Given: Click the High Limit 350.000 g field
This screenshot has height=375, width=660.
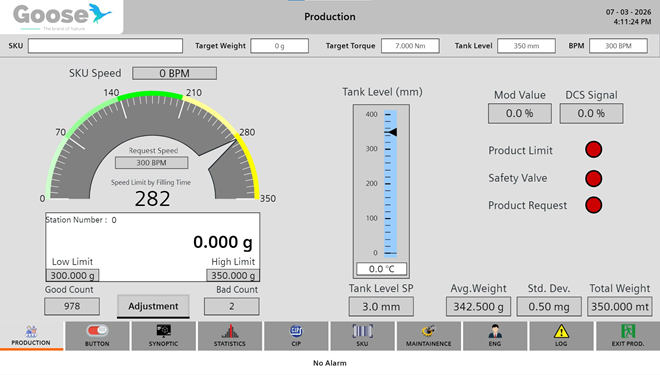Looking at the screenshot, I should [233, 276].
